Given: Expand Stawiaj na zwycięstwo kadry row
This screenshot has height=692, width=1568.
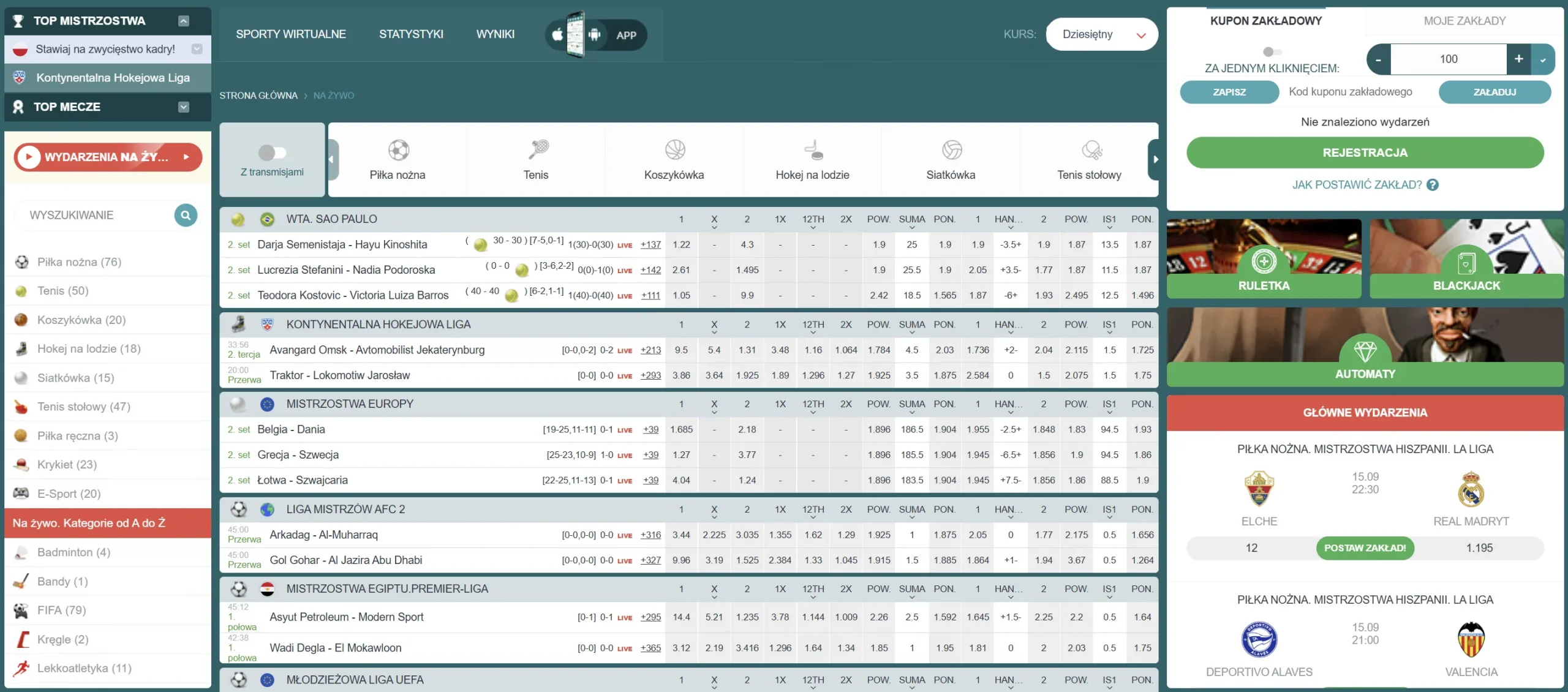Looking at the screenshot, I should [197, 49].
